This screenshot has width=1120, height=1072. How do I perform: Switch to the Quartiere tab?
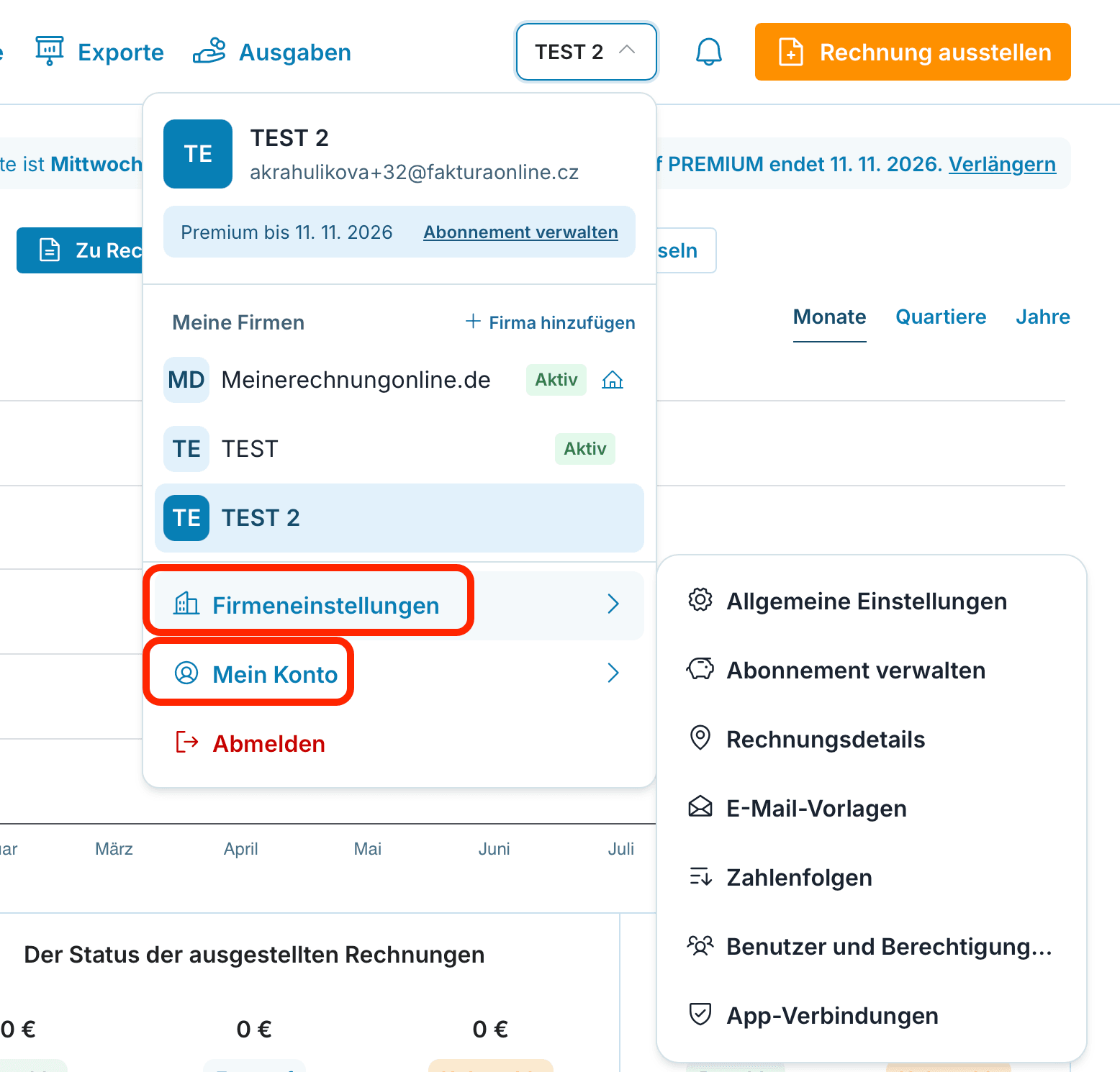coord(941,317)
